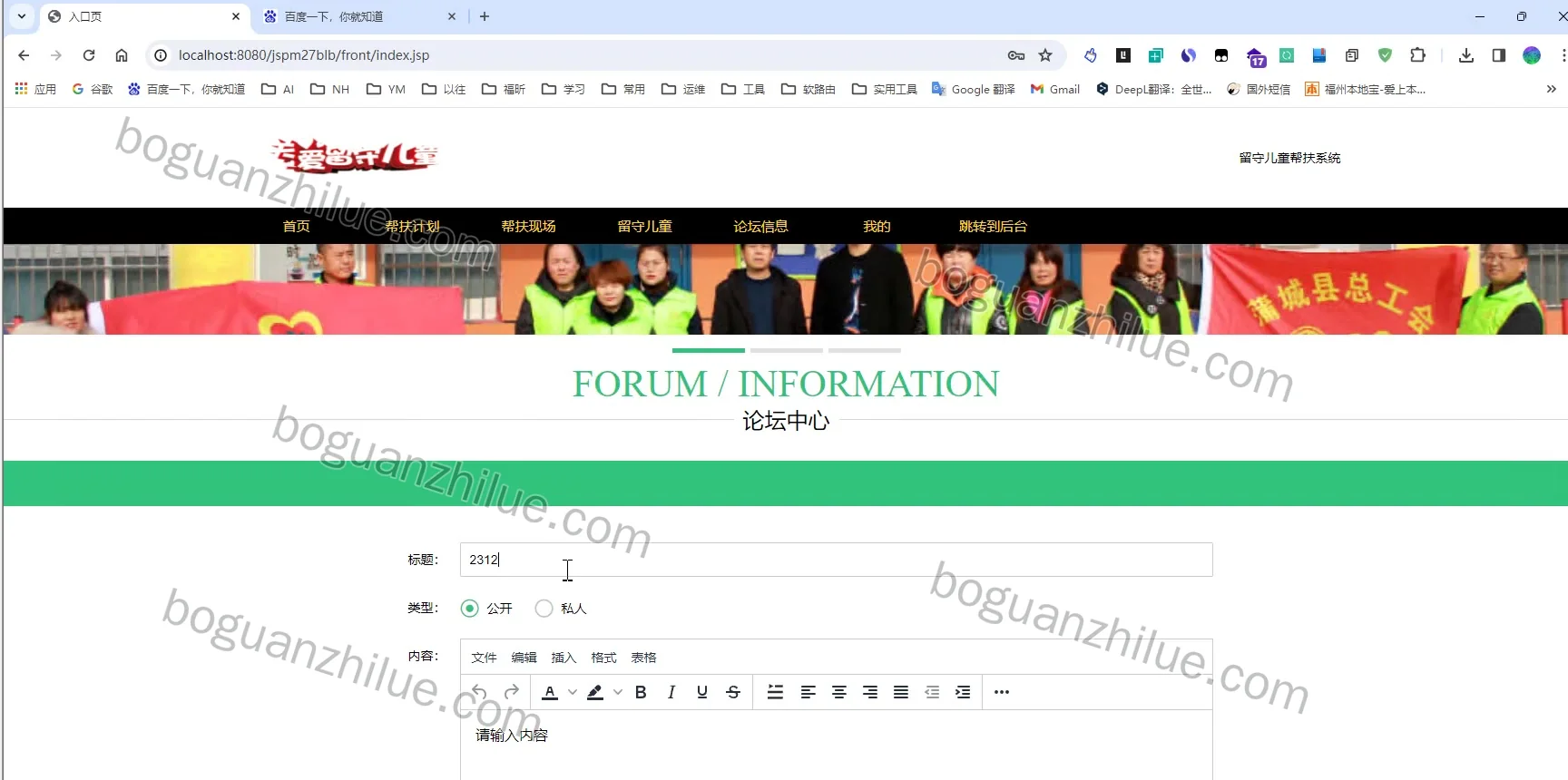The image size is (1568, 780).
Task: Open a new browser tab
Action: click(485, 16)
